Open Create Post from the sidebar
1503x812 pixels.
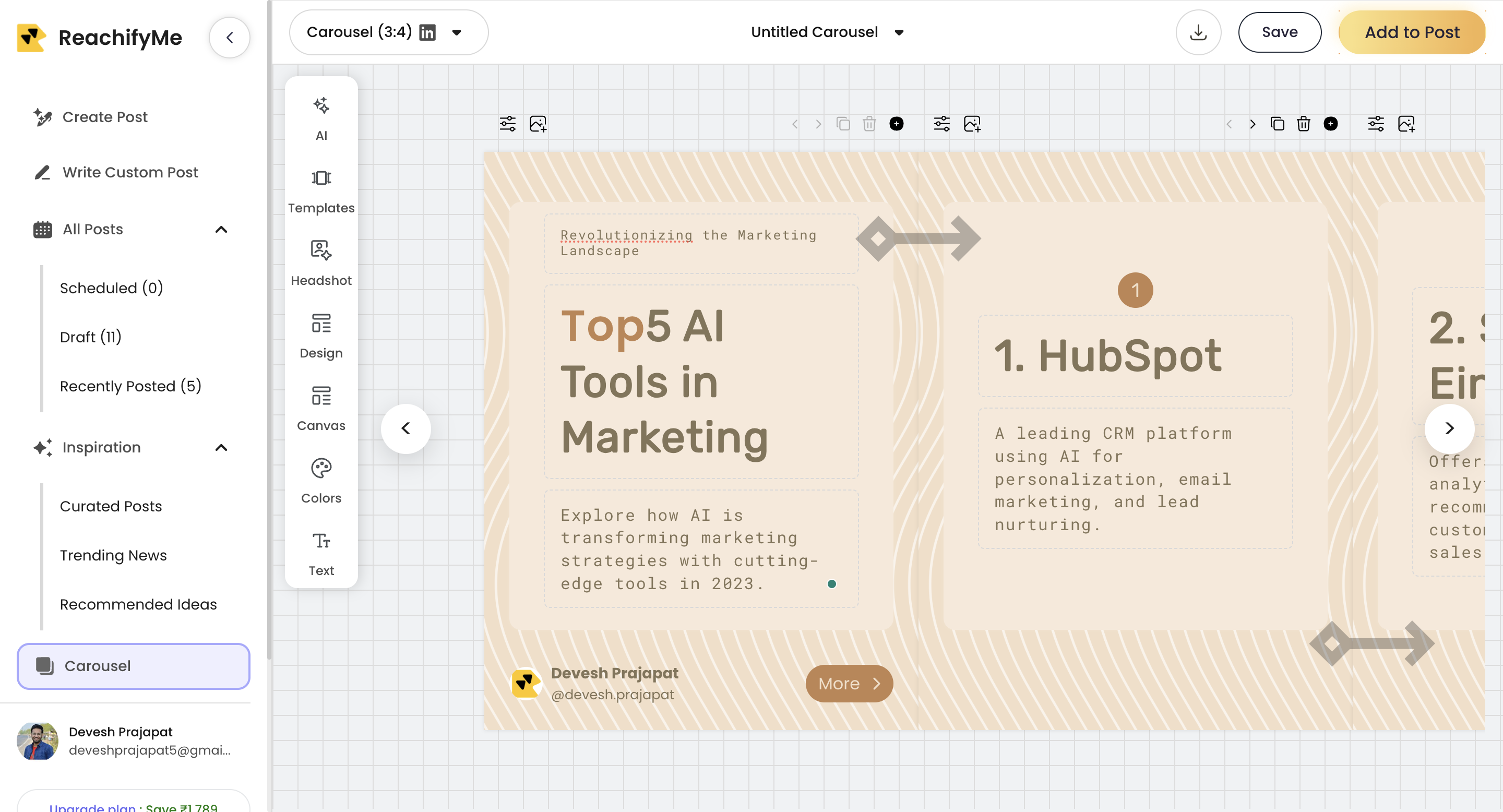click(105, 117)
